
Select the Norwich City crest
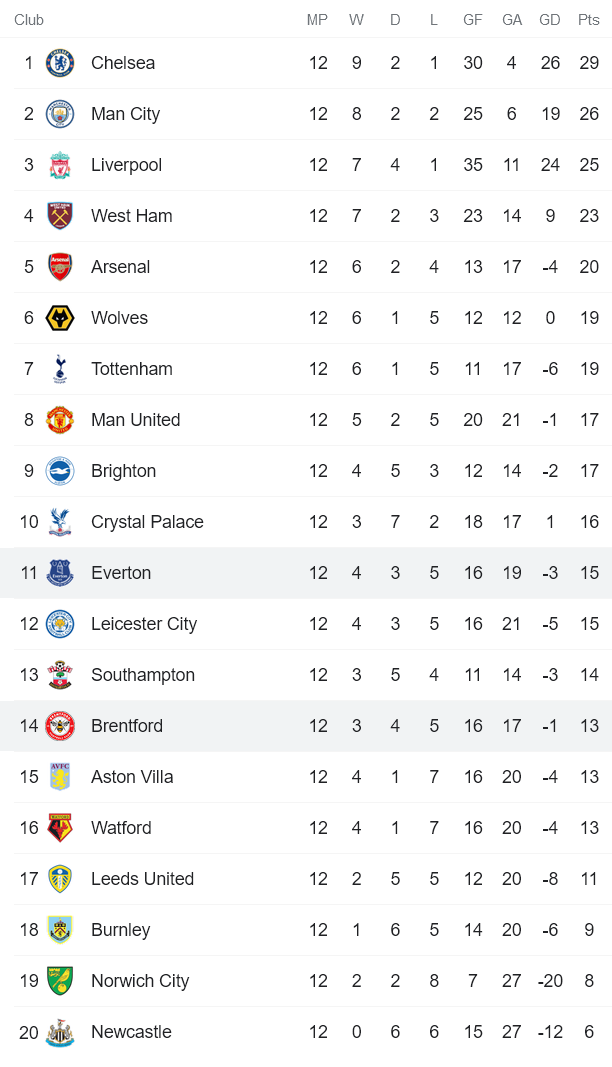coord(60,981)
